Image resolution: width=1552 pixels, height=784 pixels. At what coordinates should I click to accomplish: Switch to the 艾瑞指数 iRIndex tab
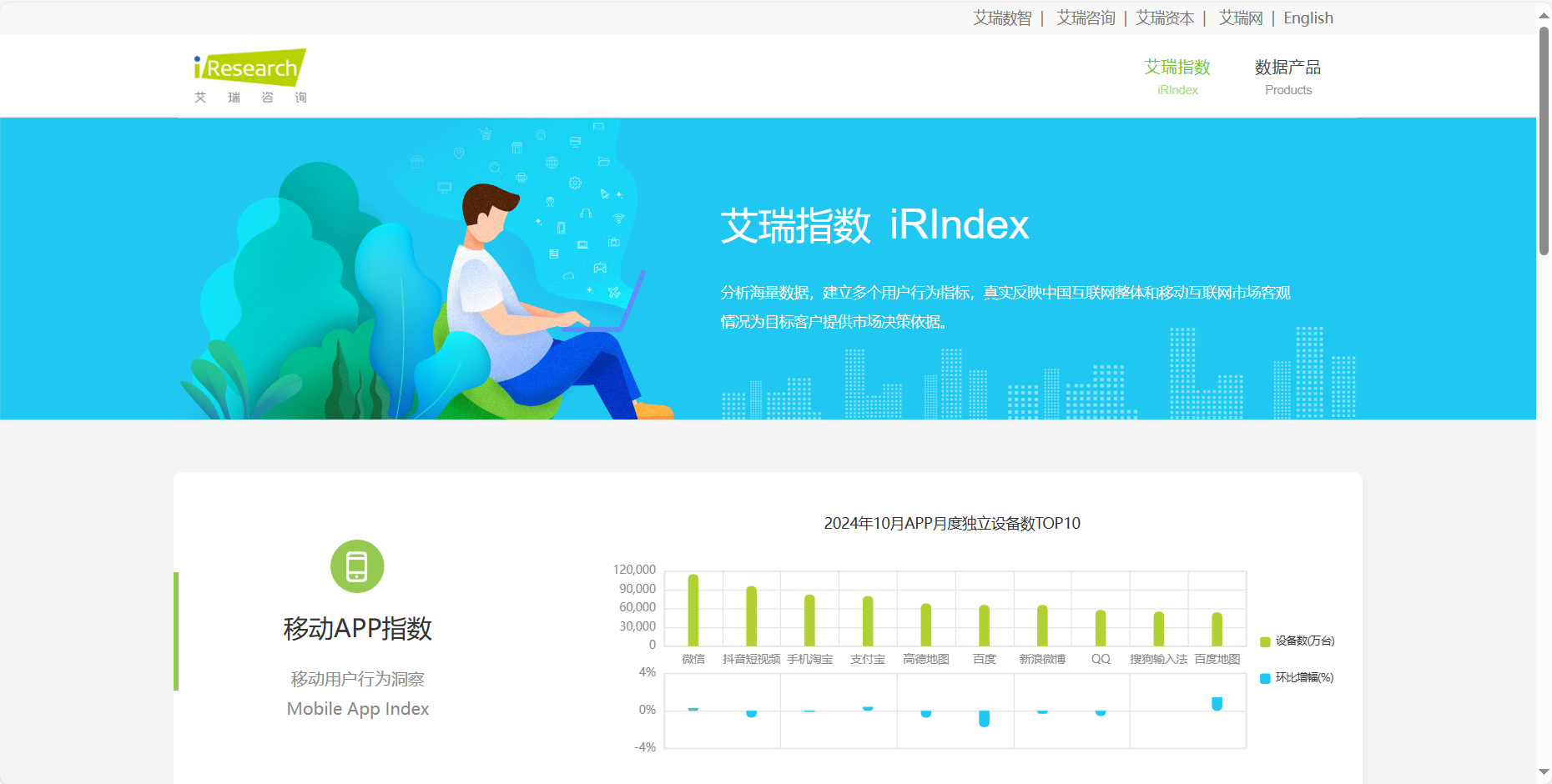pos(1177,77)
